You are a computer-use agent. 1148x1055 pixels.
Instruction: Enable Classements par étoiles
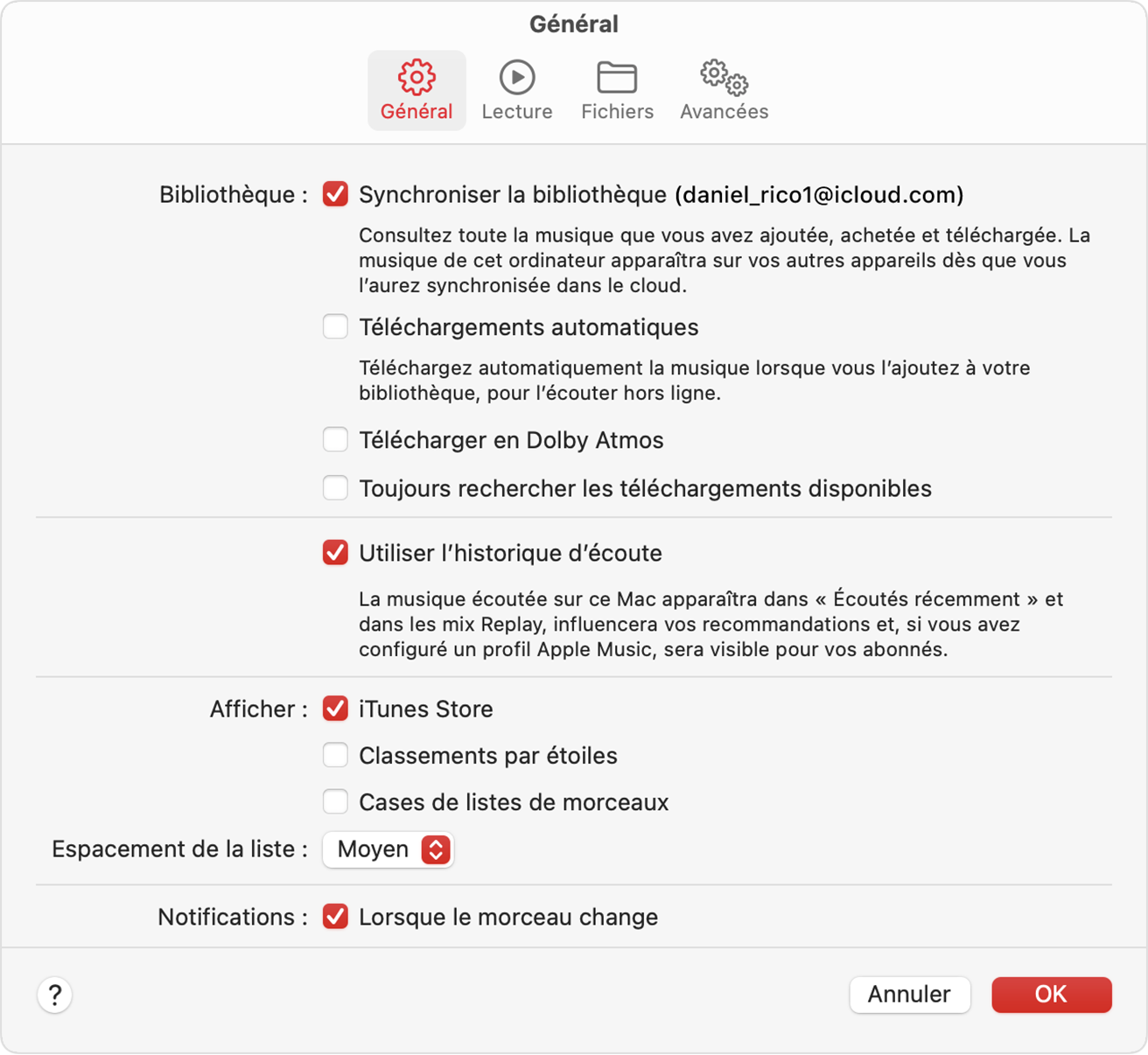click(x=335, y=755)
